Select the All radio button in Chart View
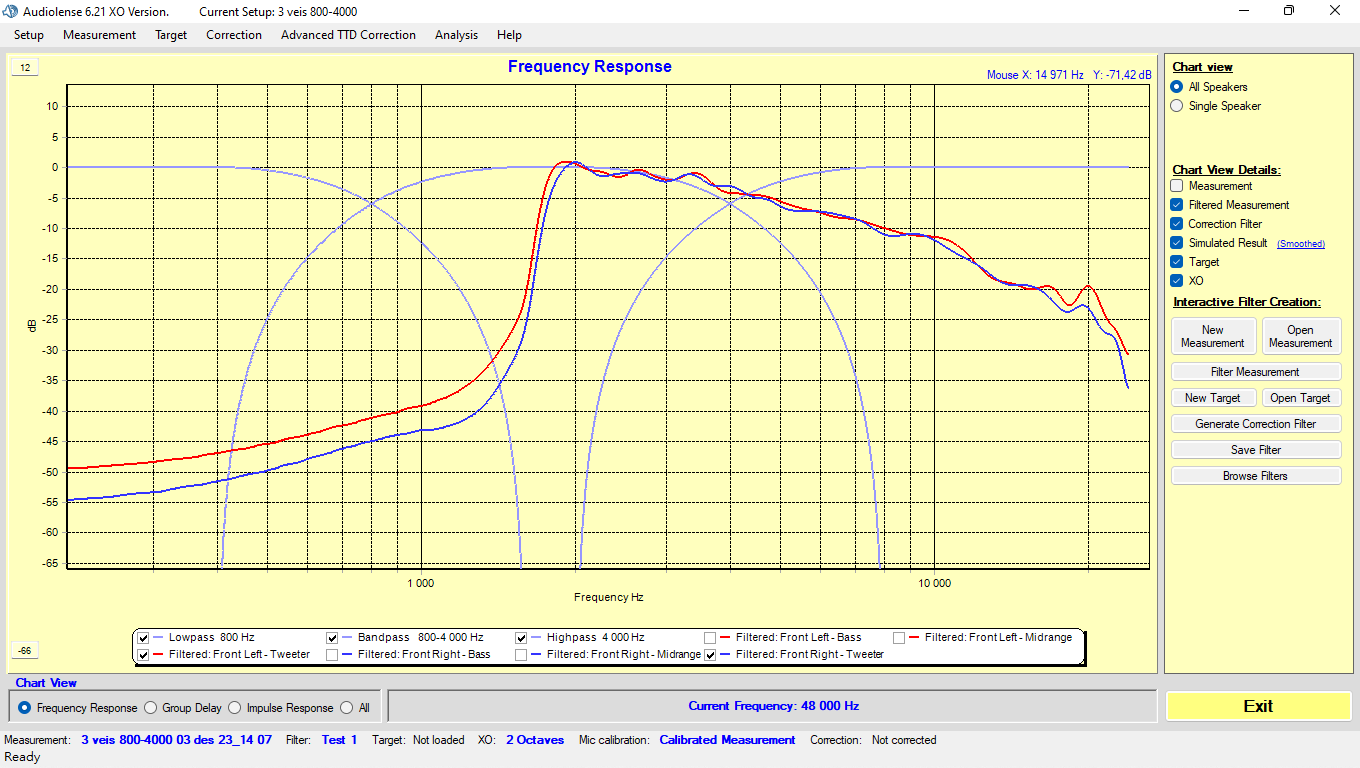This screenshot has width=1360, height=768. (347, 708)
